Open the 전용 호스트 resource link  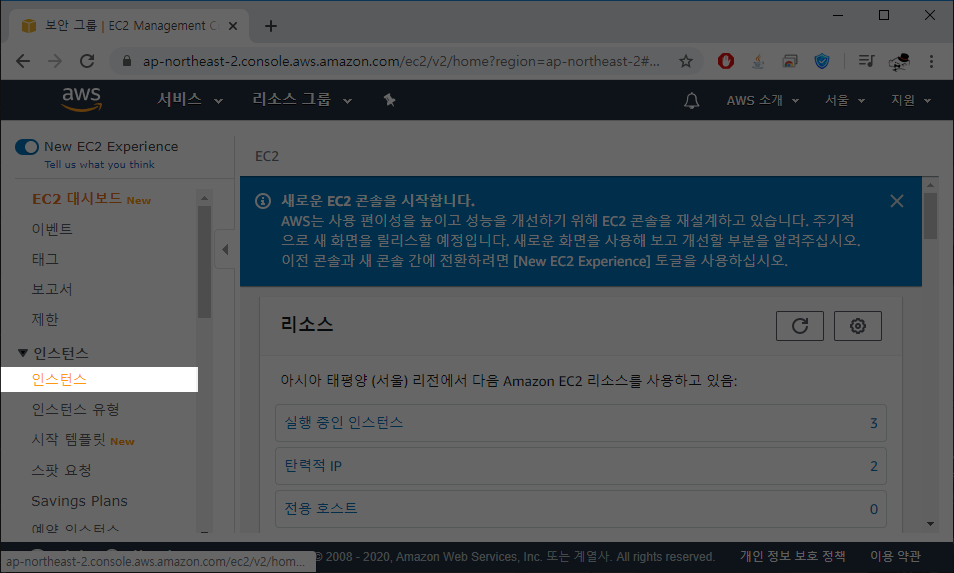coord(321,509)
